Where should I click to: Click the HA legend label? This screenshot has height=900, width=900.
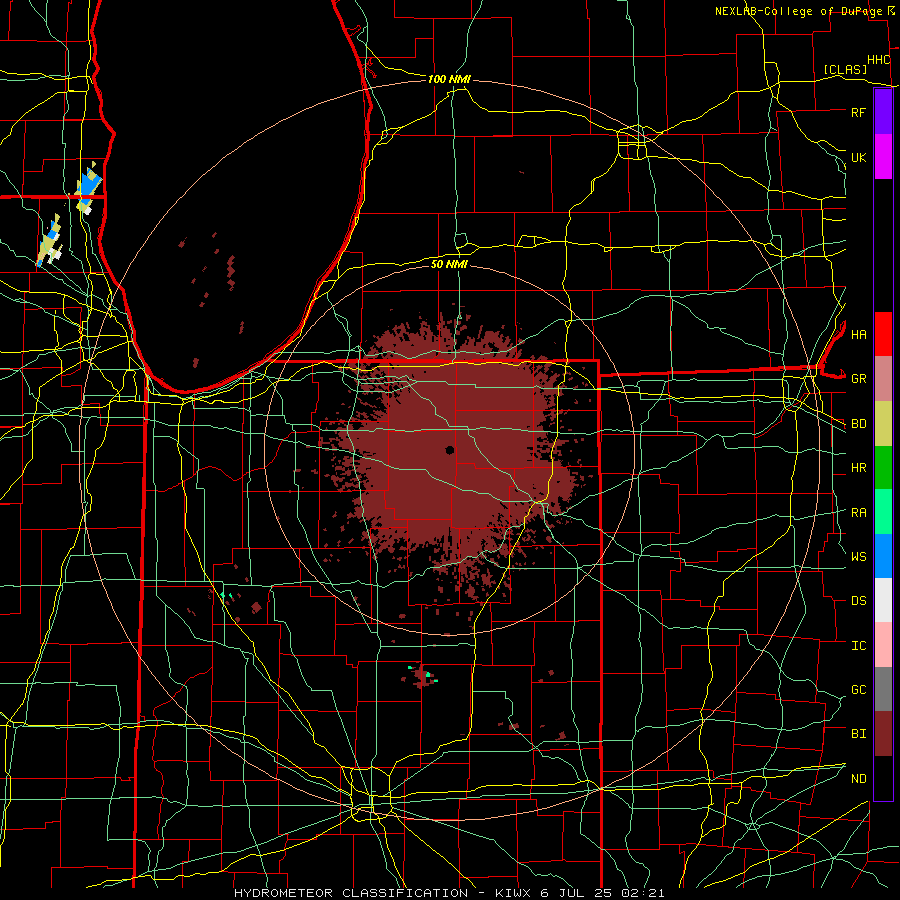pyautogui.click(x=858, y=334)
